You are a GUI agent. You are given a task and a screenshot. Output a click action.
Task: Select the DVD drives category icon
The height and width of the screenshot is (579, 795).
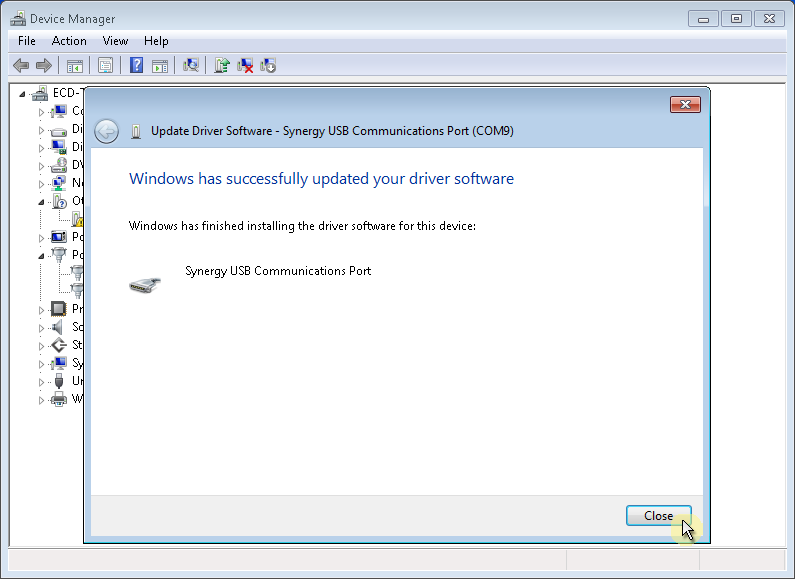click(59, 165)
